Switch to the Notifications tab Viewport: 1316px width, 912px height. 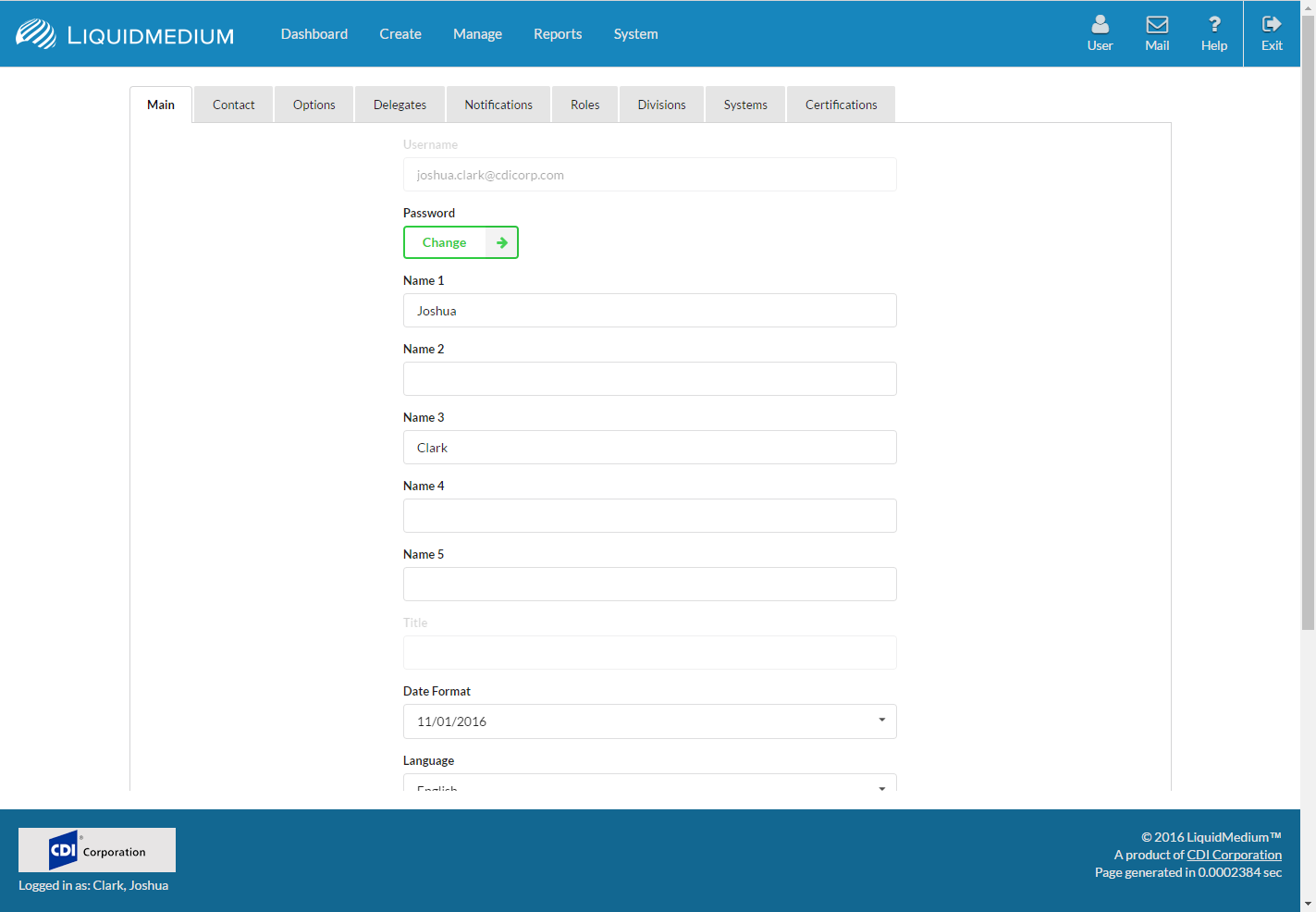[498, 105]
